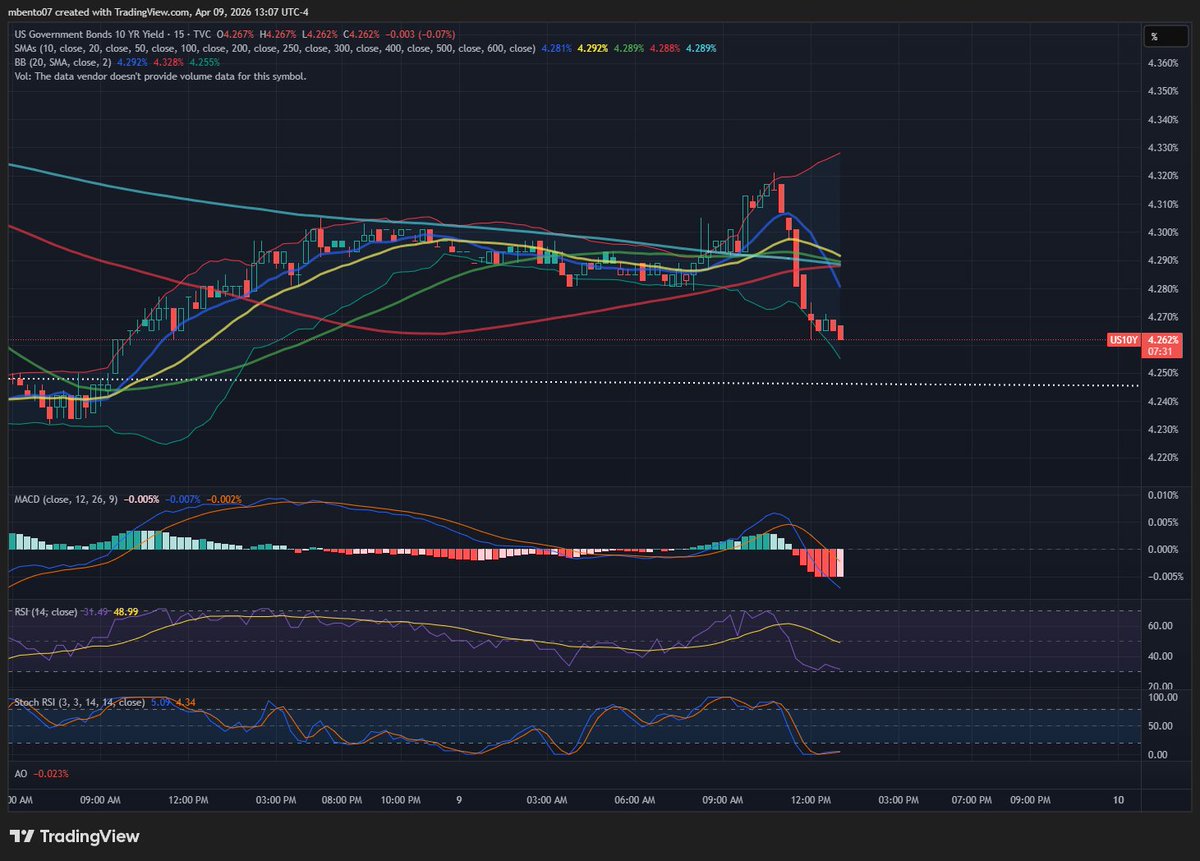Click 0.010% on the MACD scale
The height and width of the screenshot is (861, 1200).
[1164, 495]
